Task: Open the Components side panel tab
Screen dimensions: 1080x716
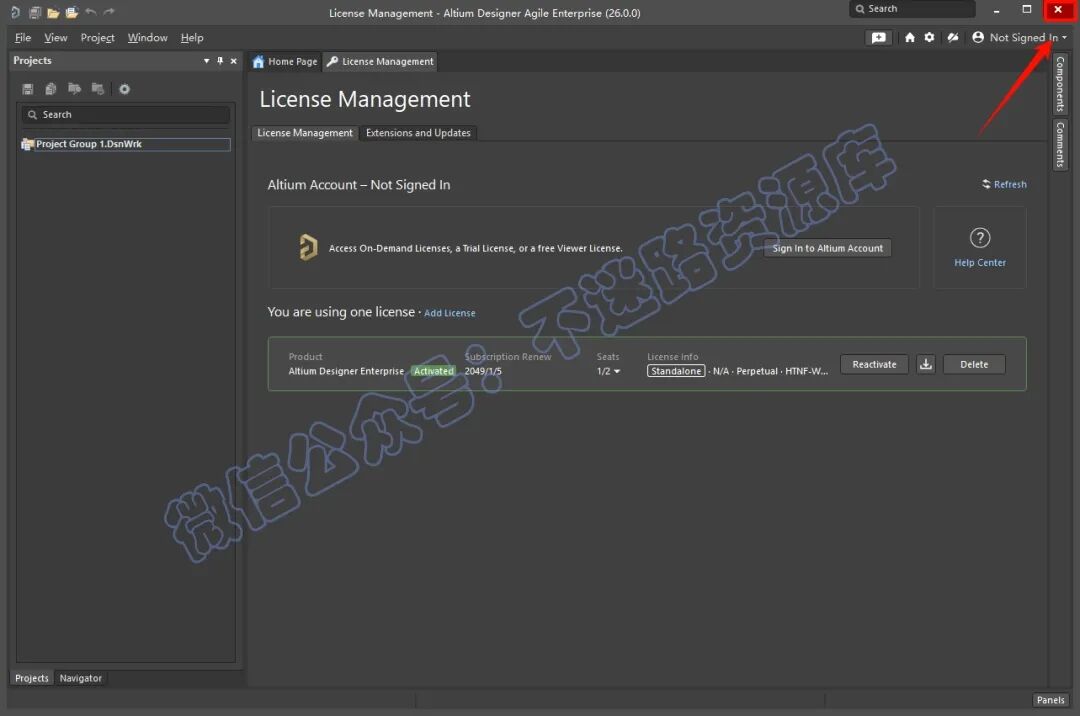Action: [1060, 84]
